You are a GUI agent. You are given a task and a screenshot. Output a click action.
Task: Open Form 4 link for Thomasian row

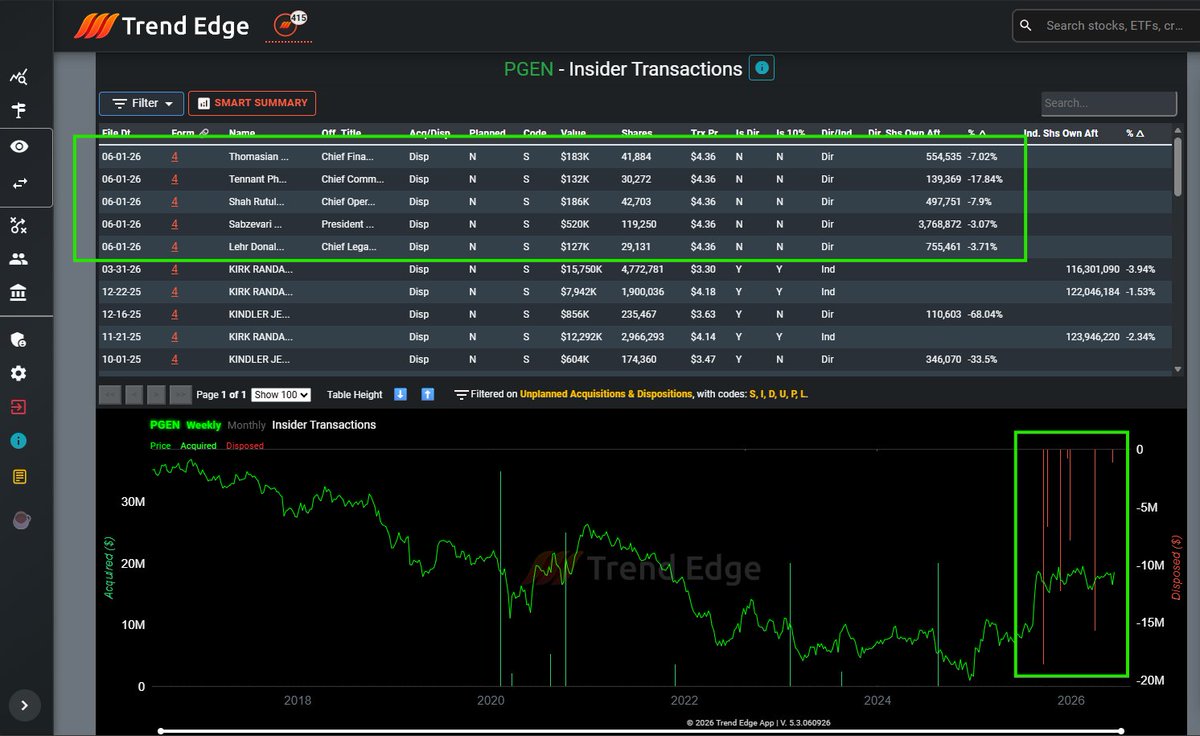pyautogui.click(x=175, y=157)
